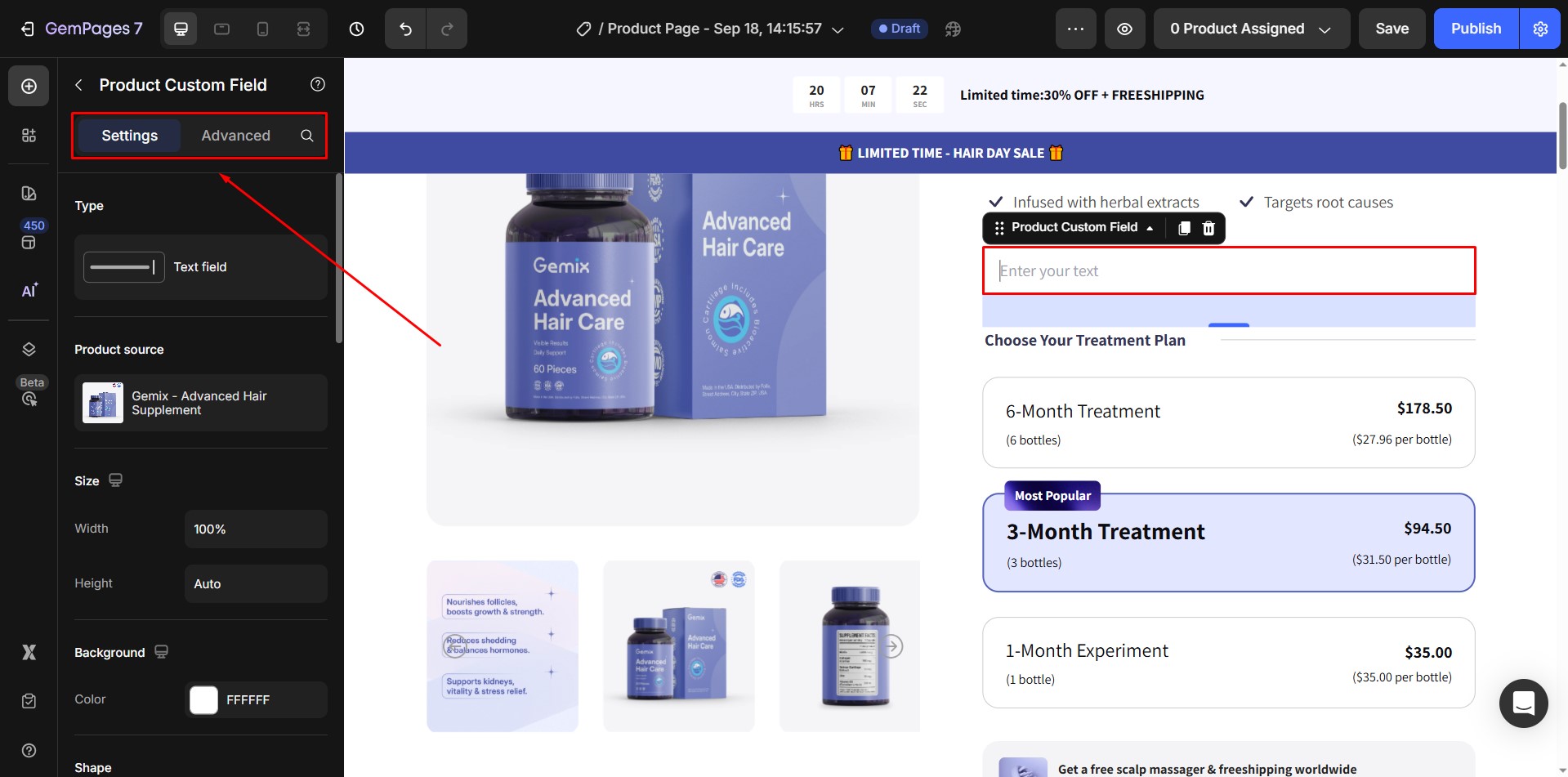Click the undo arrow

[x=404, y=28]
